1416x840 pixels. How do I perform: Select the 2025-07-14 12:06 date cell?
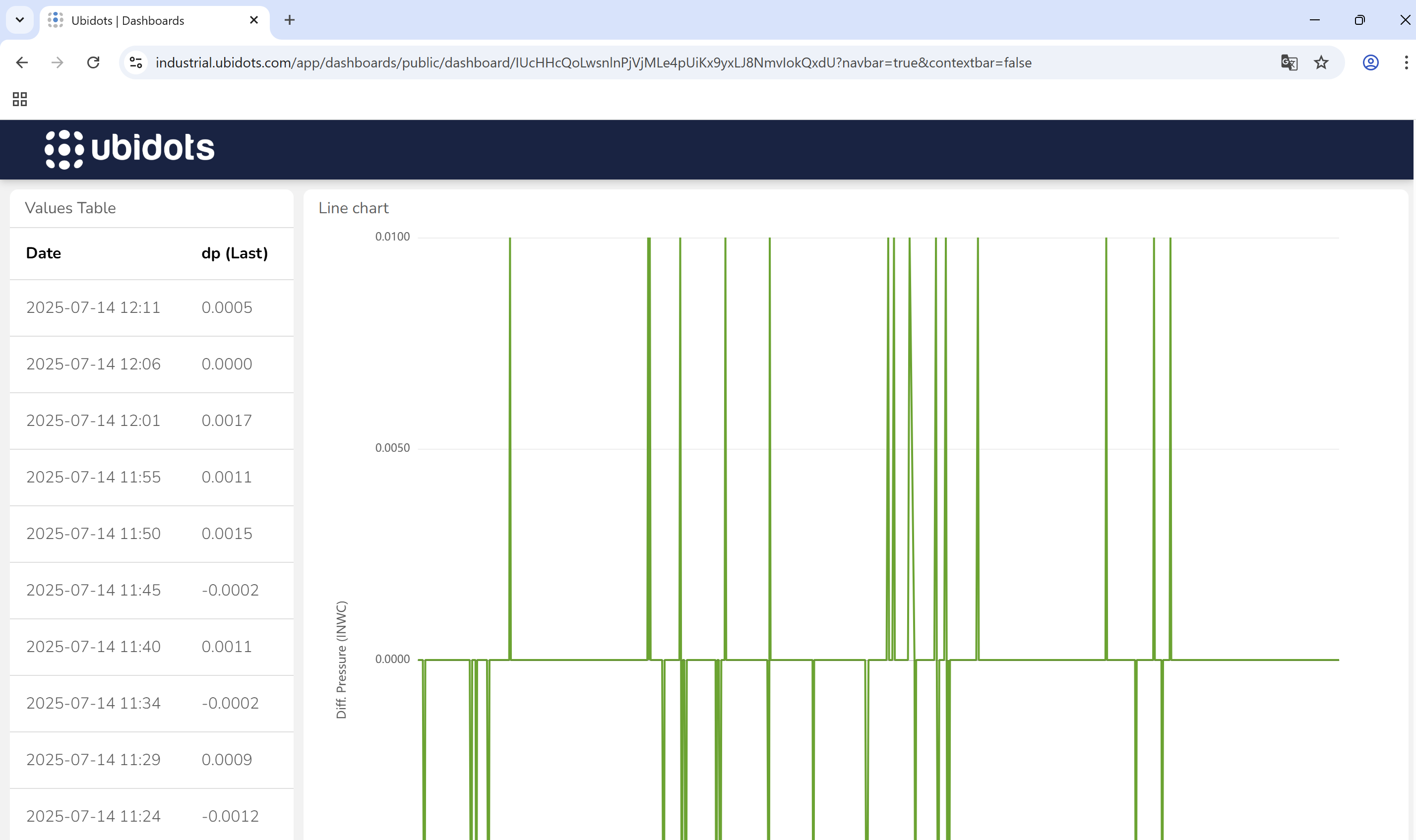point(93,364)
